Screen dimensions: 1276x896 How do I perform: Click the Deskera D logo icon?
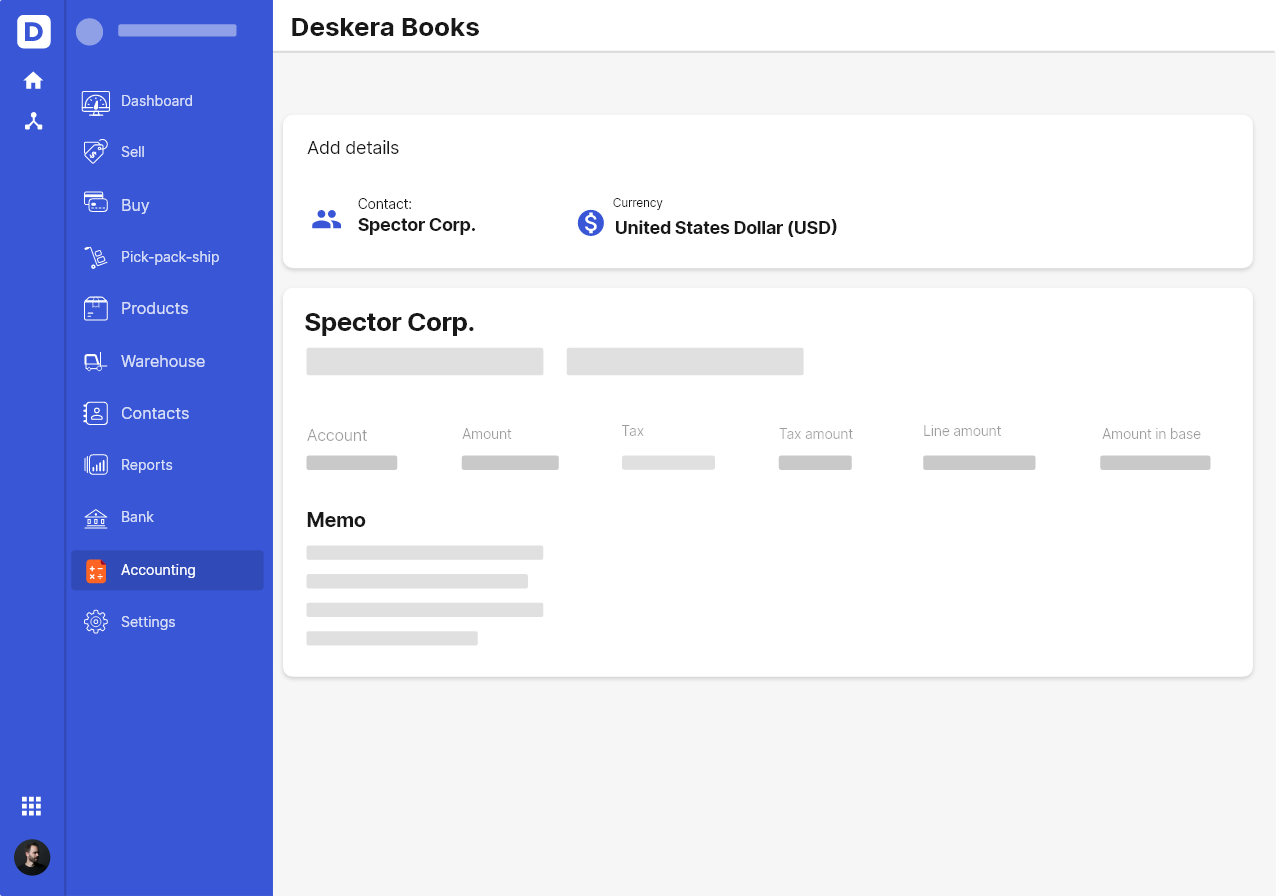tap(33, 32)
